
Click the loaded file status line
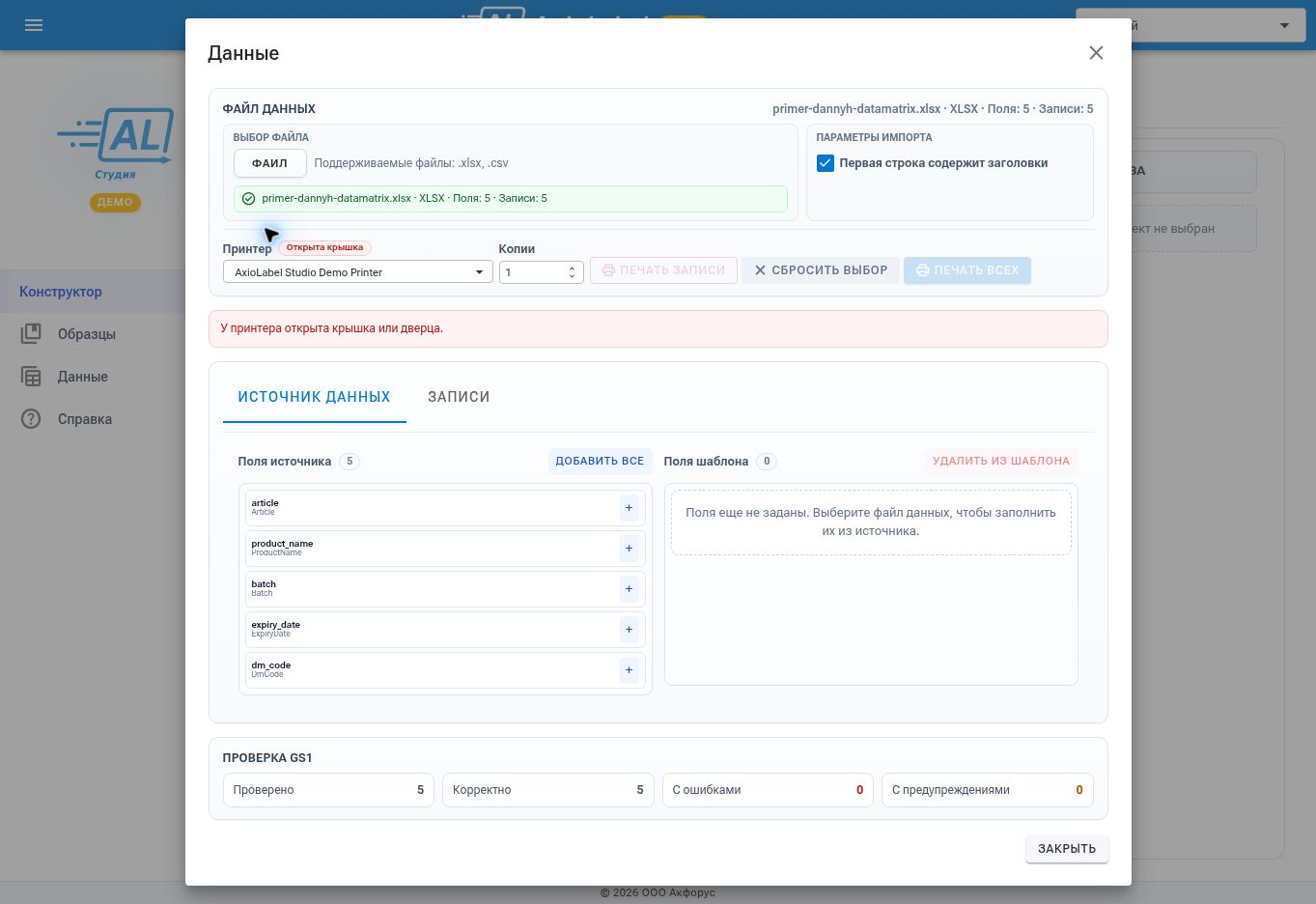[x=511, y=199]
